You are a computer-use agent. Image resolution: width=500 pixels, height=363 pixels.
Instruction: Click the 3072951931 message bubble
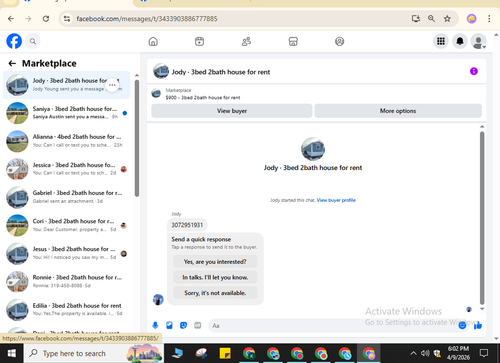click(187, 225)
